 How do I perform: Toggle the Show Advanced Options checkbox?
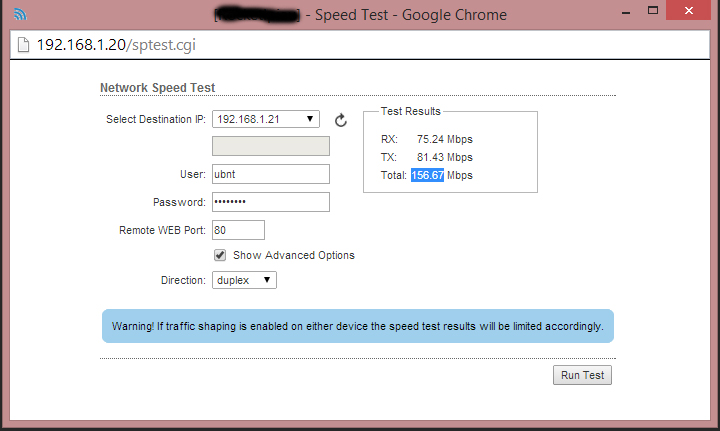[x=220, y=255]
